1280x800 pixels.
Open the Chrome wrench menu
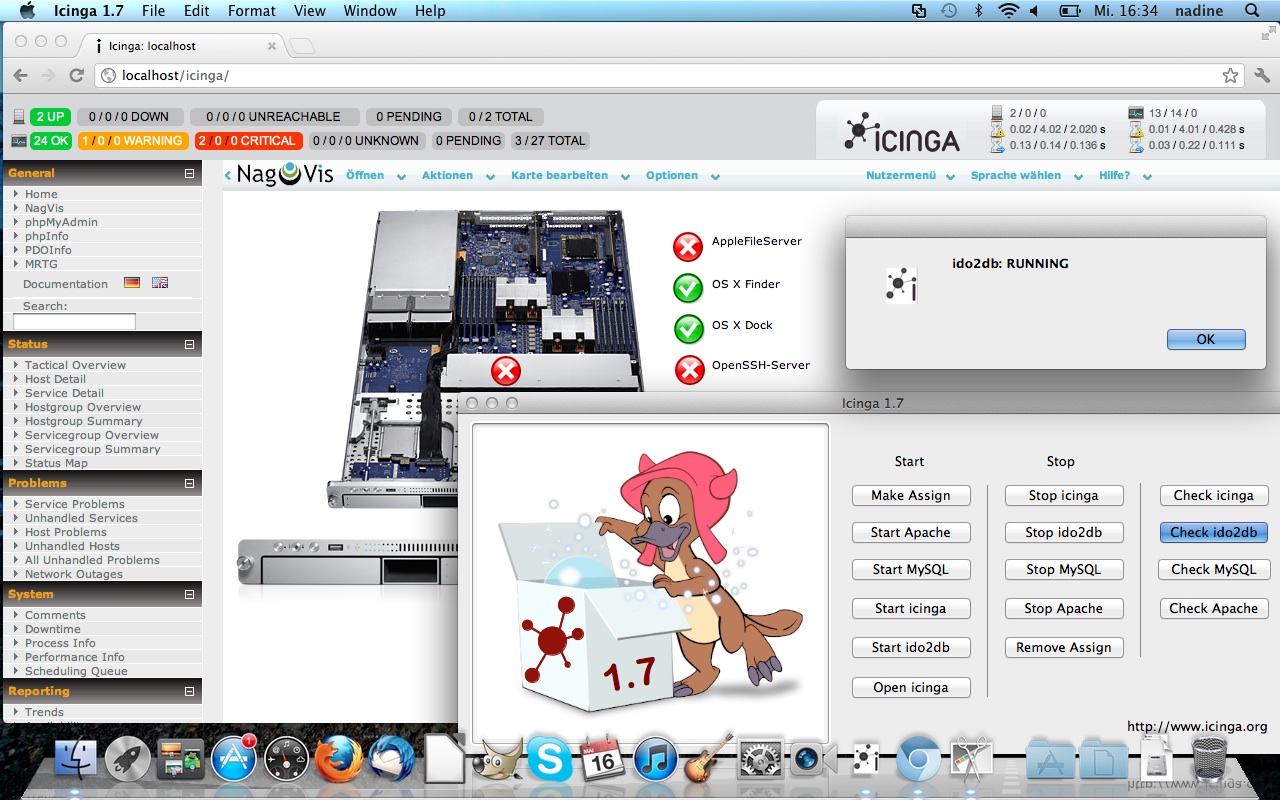[x=1261, y=75]
